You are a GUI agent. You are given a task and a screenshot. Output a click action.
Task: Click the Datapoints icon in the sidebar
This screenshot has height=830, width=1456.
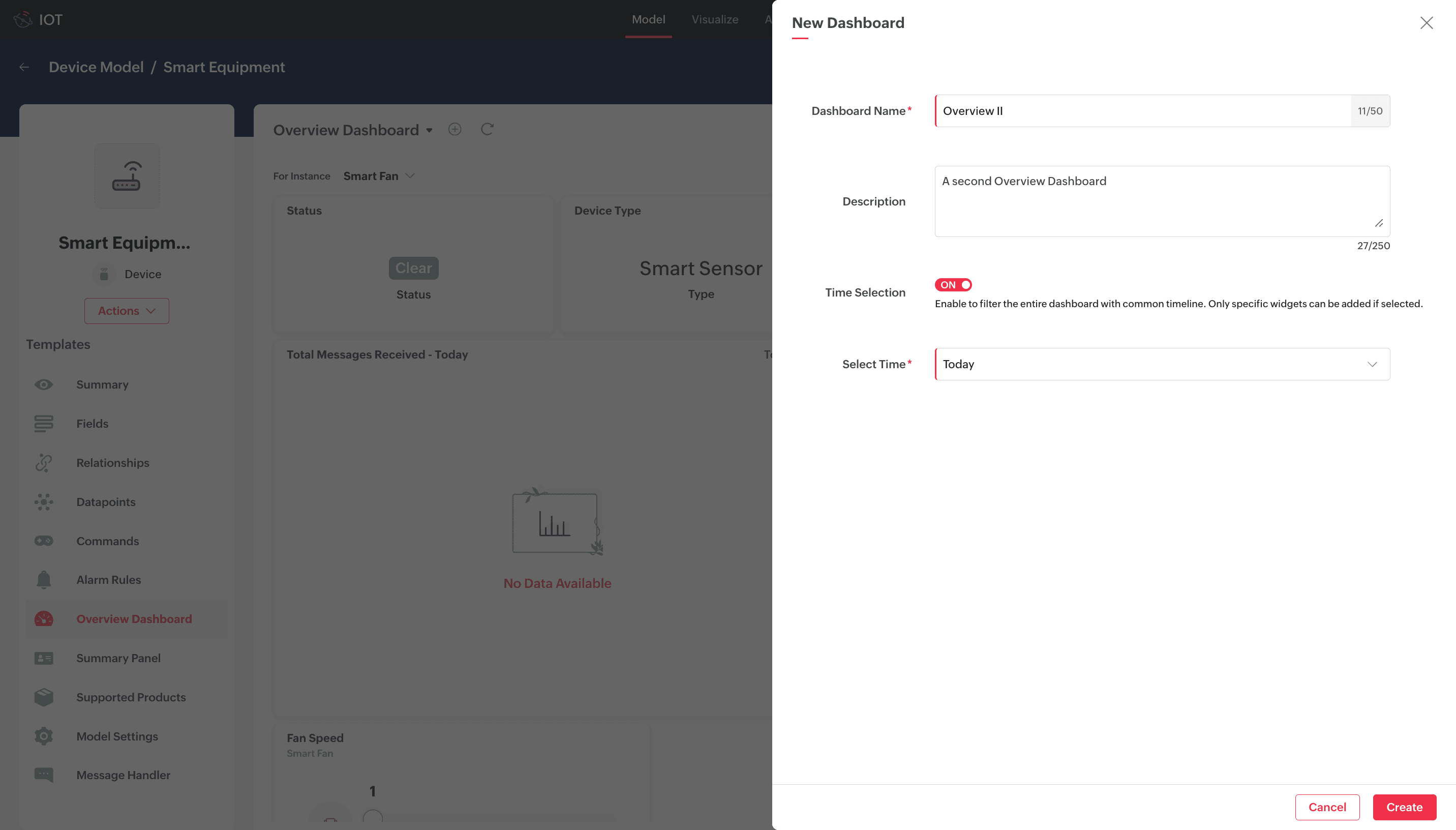[x=44, y=501]
